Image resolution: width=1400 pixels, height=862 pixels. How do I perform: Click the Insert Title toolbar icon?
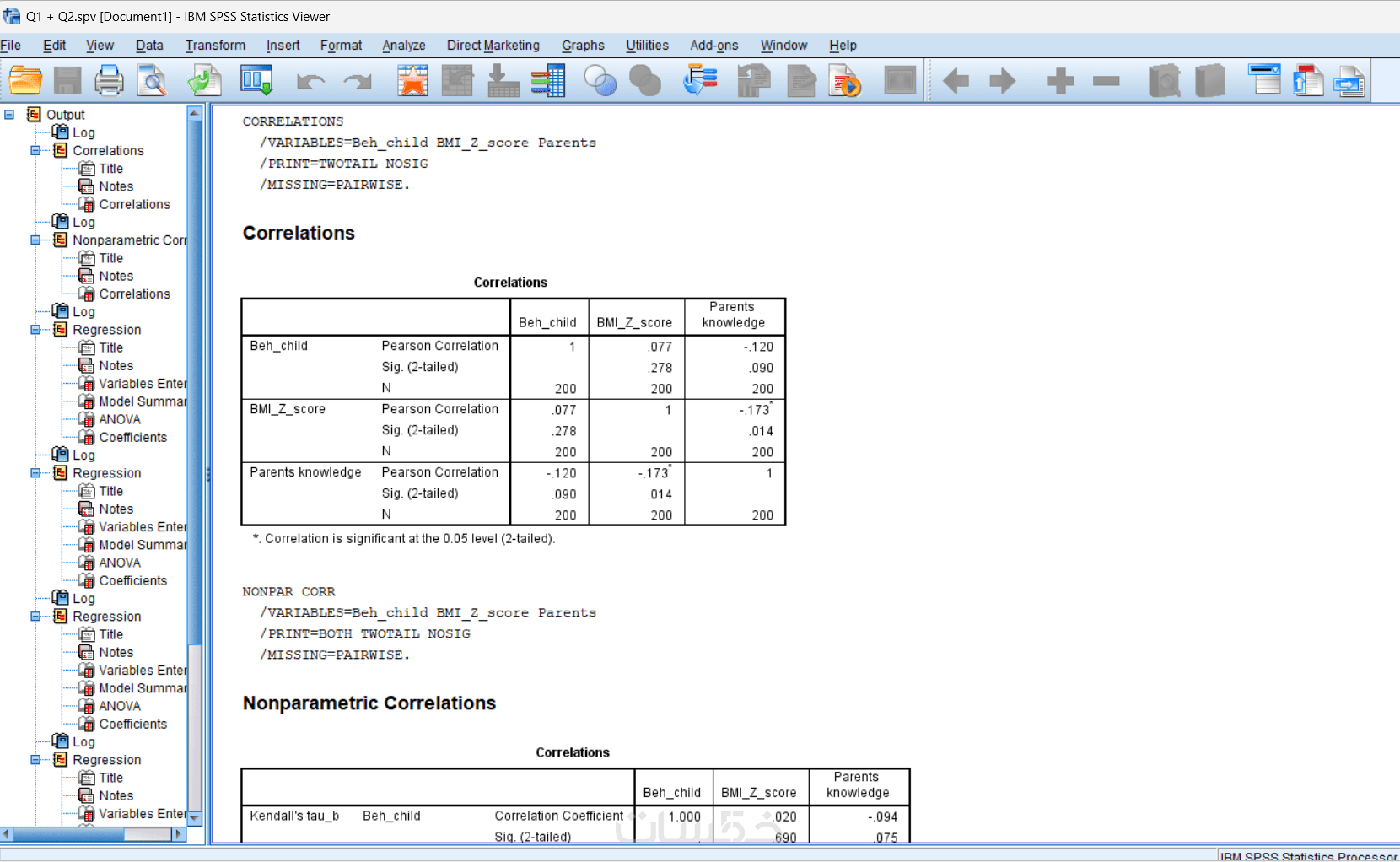point(1308,81)
